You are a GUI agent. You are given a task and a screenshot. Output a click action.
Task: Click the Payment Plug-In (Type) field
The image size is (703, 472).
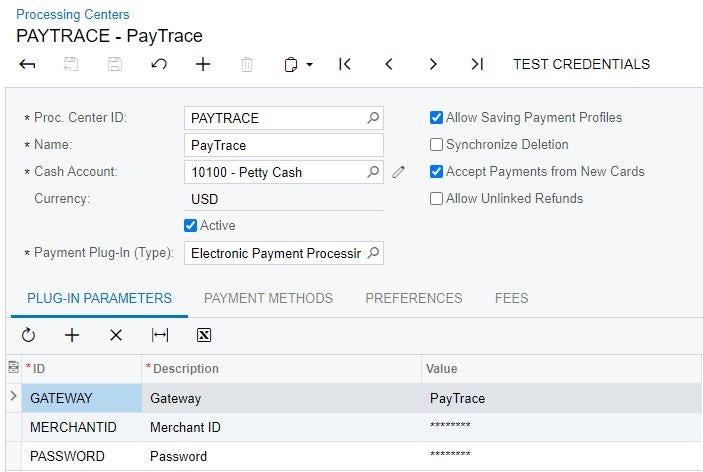[284, 253]
